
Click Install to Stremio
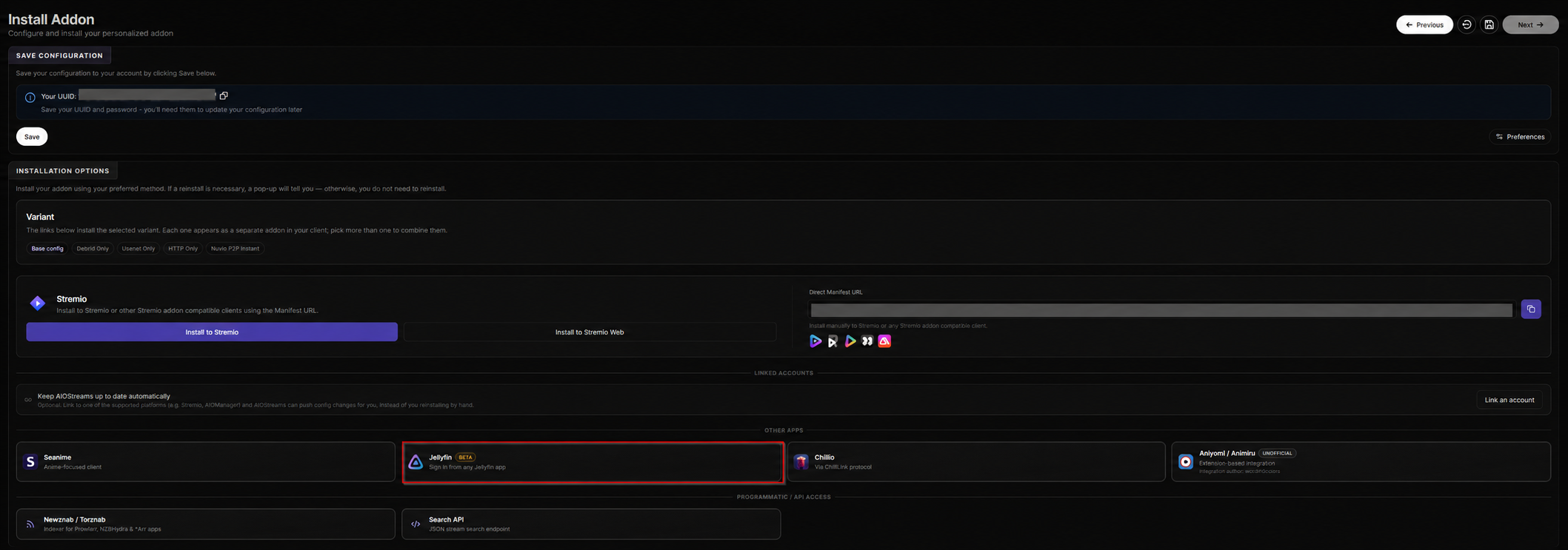tap(212, 332)
